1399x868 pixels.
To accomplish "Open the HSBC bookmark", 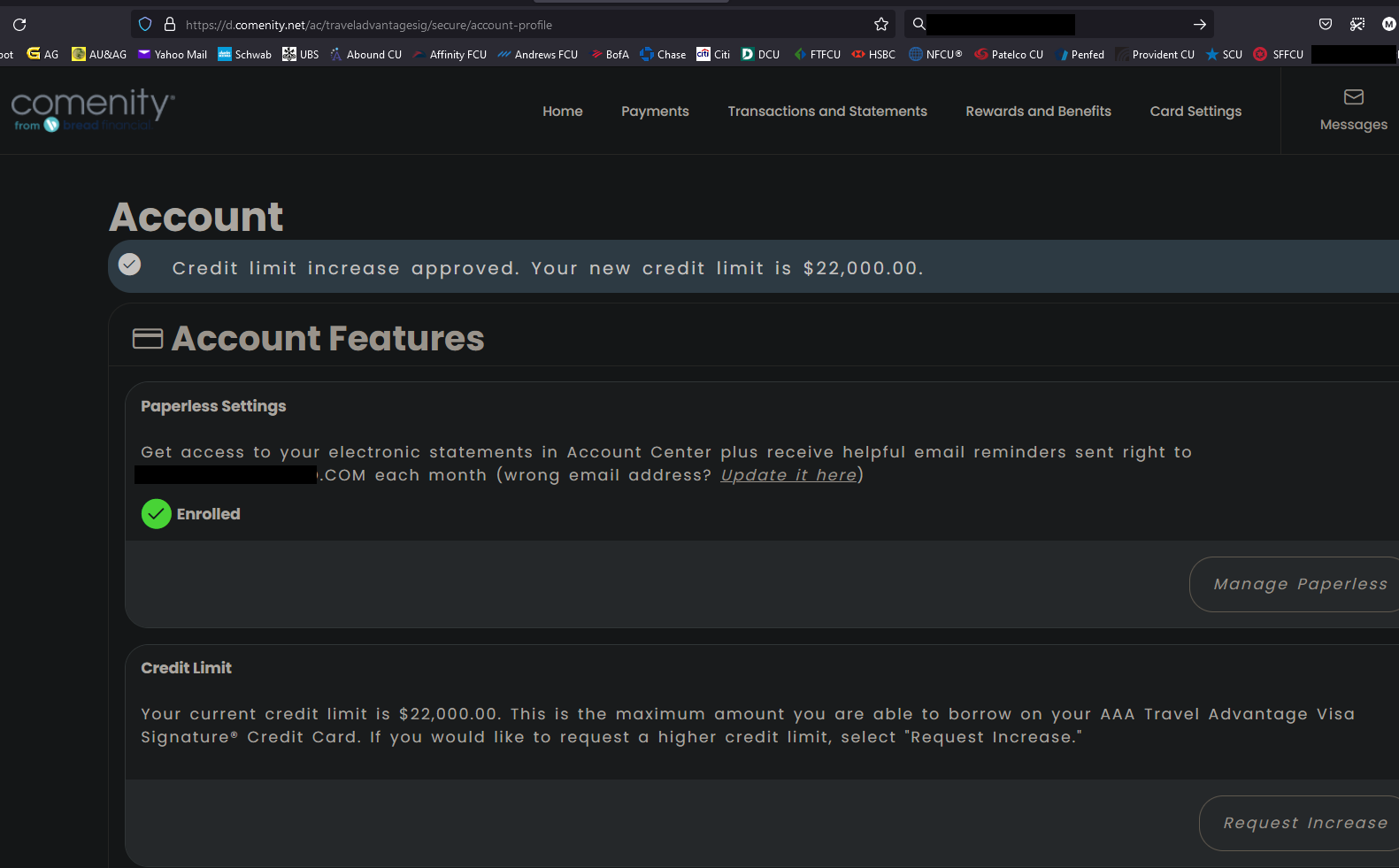I will [x=873, y=54].
